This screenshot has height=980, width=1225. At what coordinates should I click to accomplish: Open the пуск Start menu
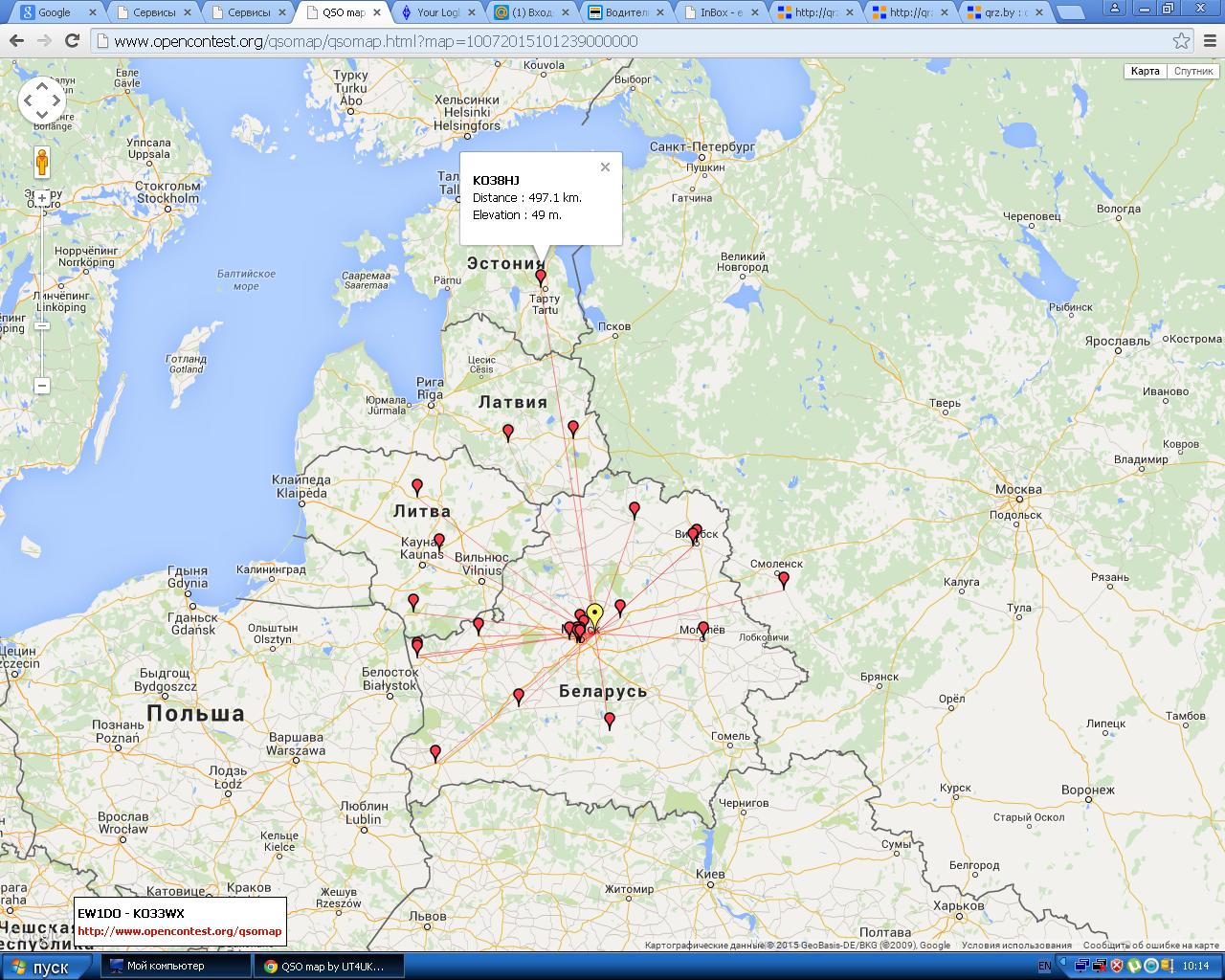pos(46,967)
